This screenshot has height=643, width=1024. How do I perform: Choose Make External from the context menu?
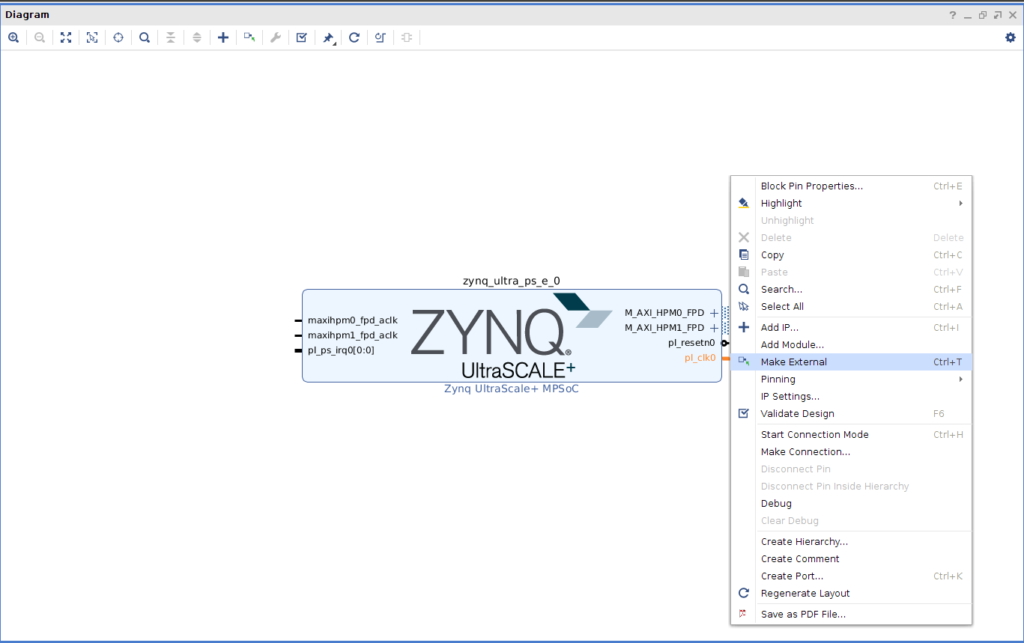(x=793, y=362)
